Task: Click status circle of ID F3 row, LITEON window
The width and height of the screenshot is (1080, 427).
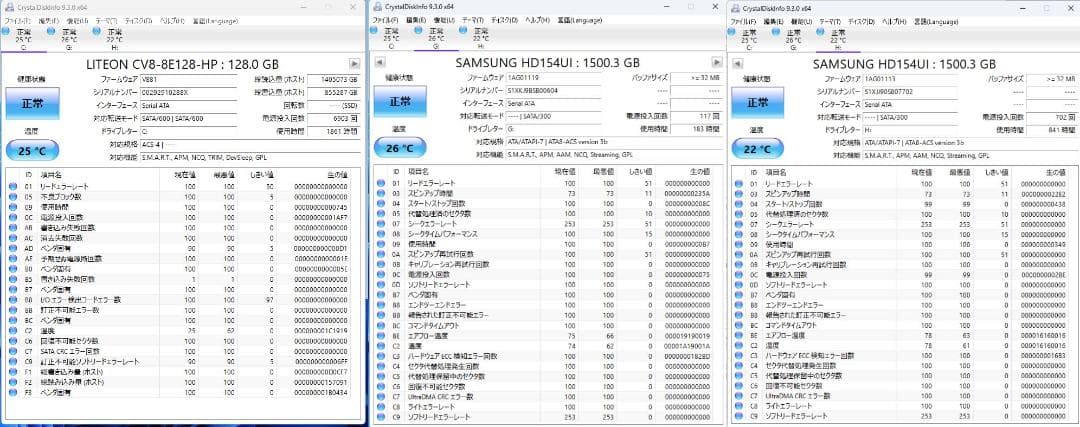Action: click(12, 393)
